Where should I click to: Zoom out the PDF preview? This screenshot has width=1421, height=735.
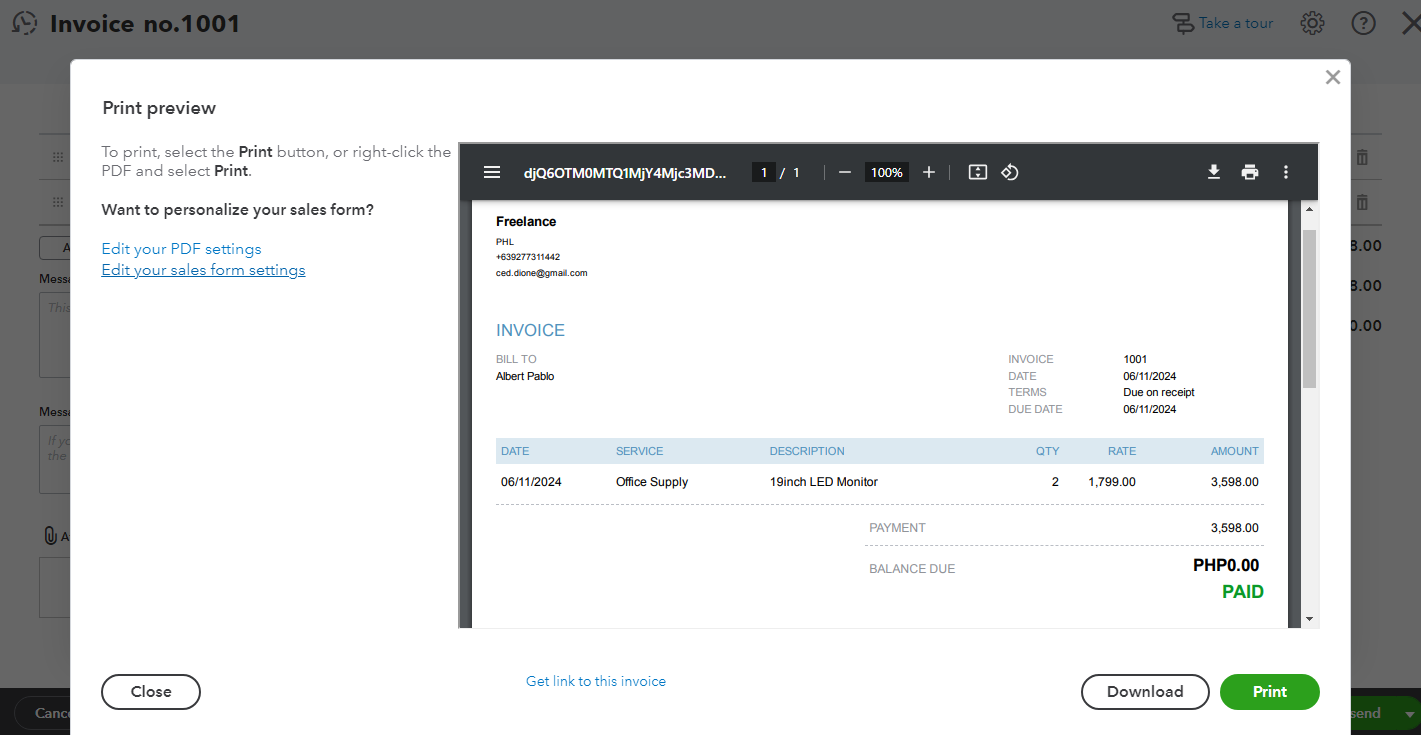(x=844, y=172)
